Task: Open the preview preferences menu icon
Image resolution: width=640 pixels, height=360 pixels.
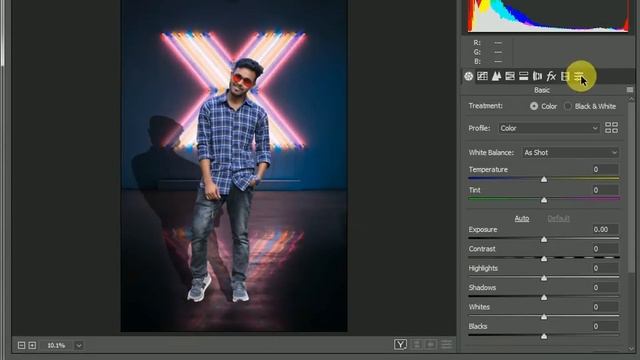Action: pyautogui.click(x=447, y=344)
